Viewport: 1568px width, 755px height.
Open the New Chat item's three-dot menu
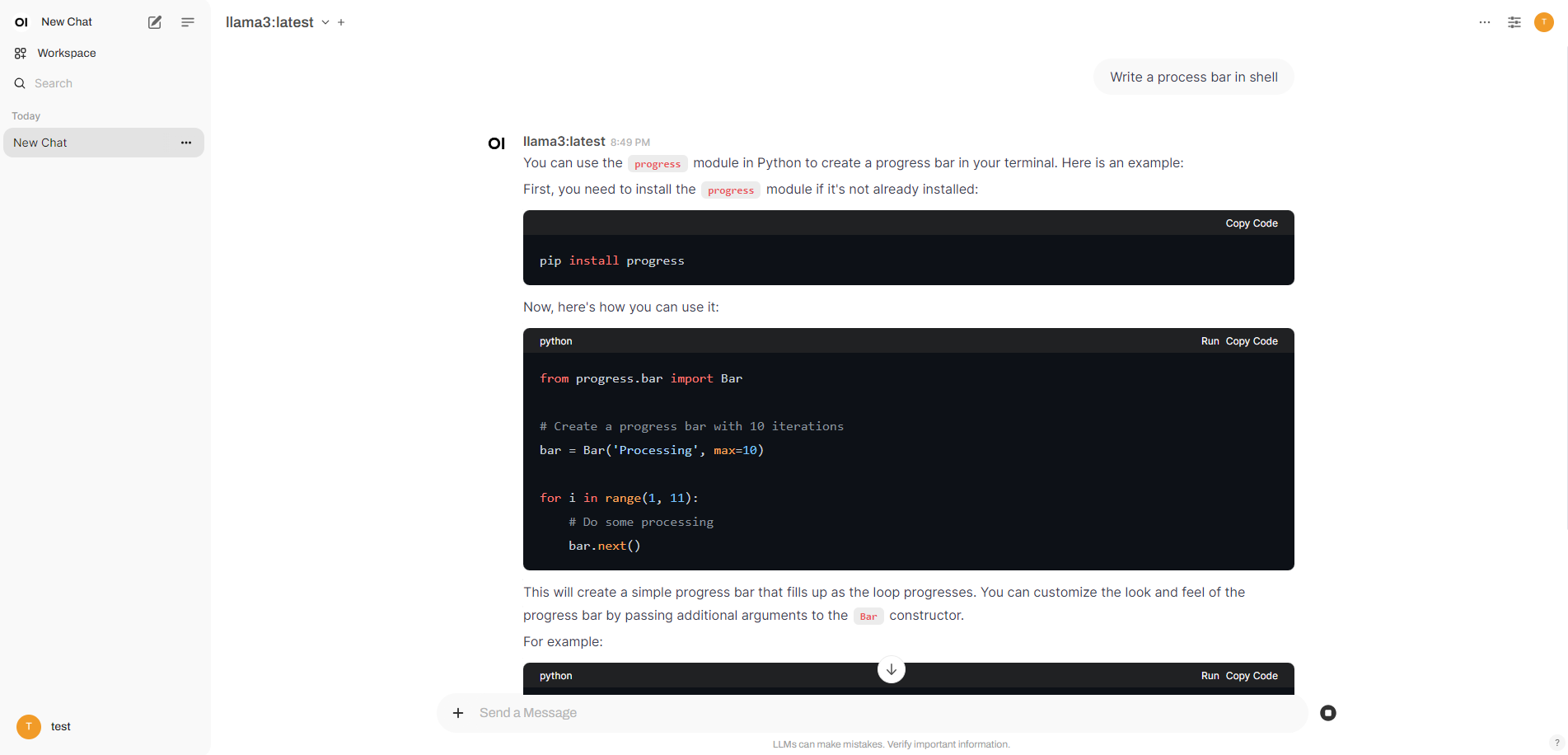[186, 143]
